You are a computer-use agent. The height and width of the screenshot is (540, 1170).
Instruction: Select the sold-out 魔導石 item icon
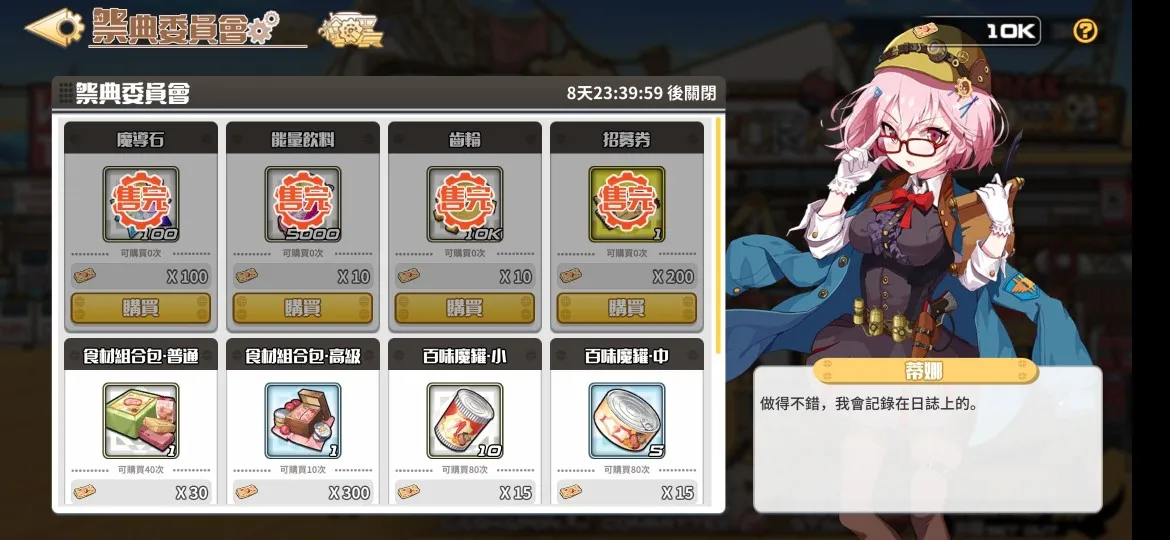tap(141, 204)
